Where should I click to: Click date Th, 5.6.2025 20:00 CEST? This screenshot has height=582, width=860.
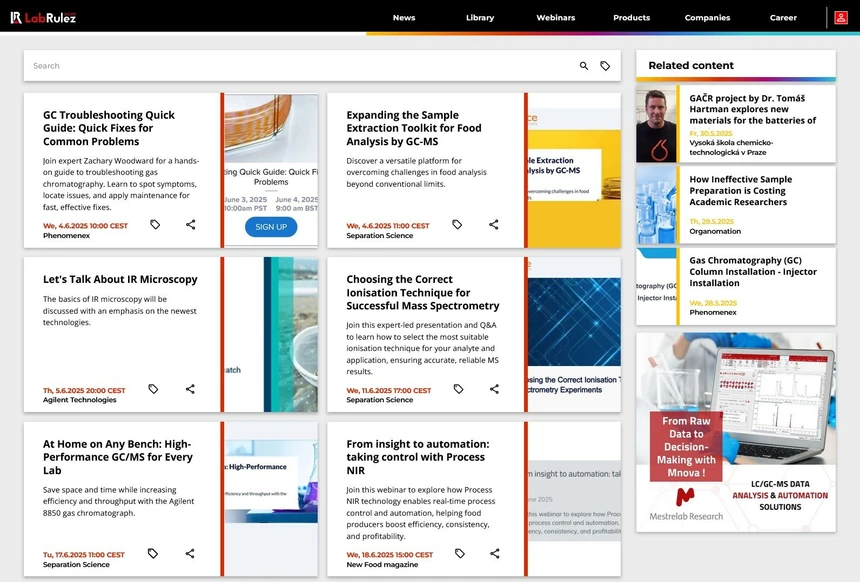(84, 391)
